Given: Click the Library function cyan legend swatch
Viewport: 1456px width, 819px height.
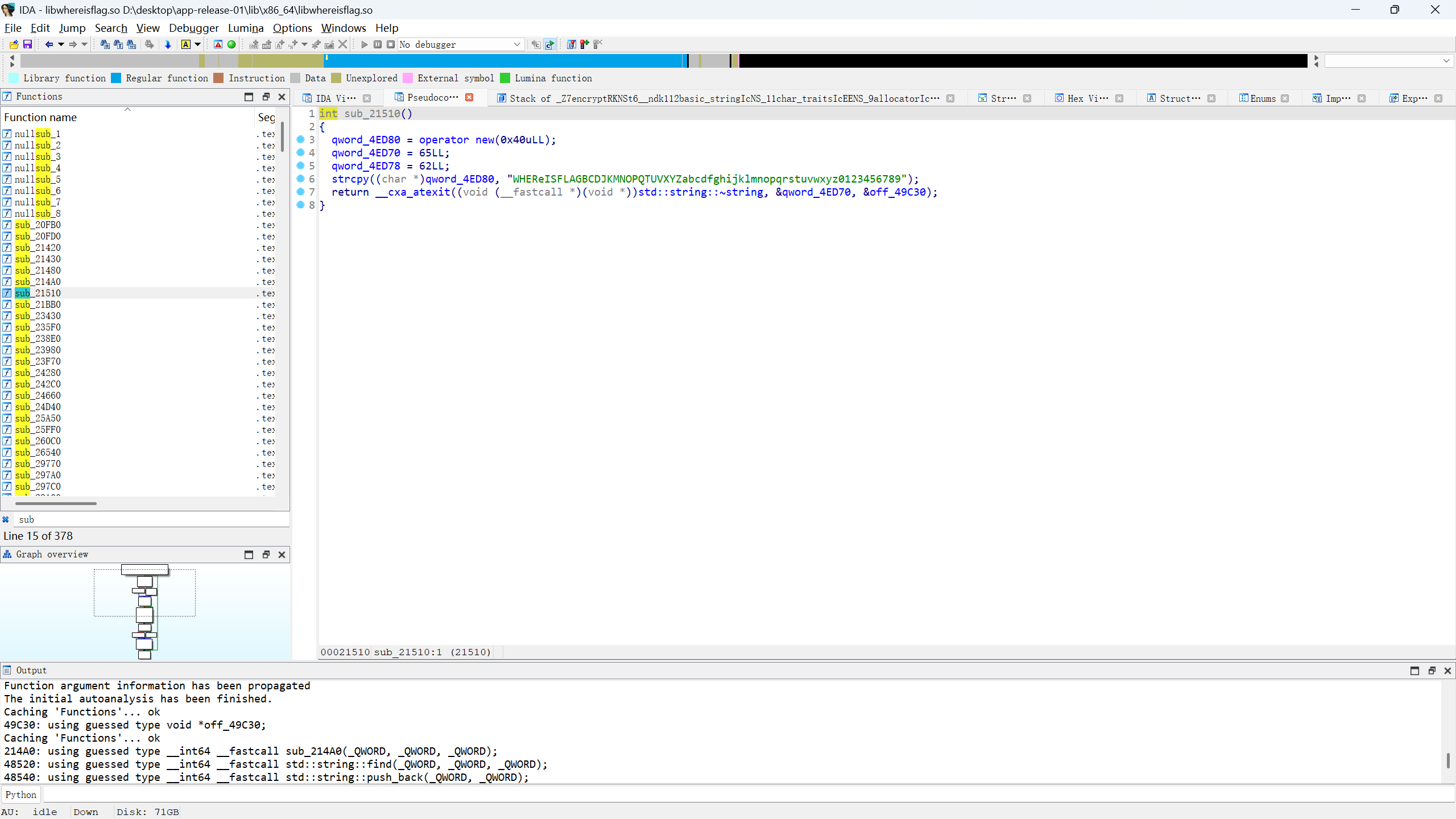Looking at the screenshot, I should [x=14, y=78].
